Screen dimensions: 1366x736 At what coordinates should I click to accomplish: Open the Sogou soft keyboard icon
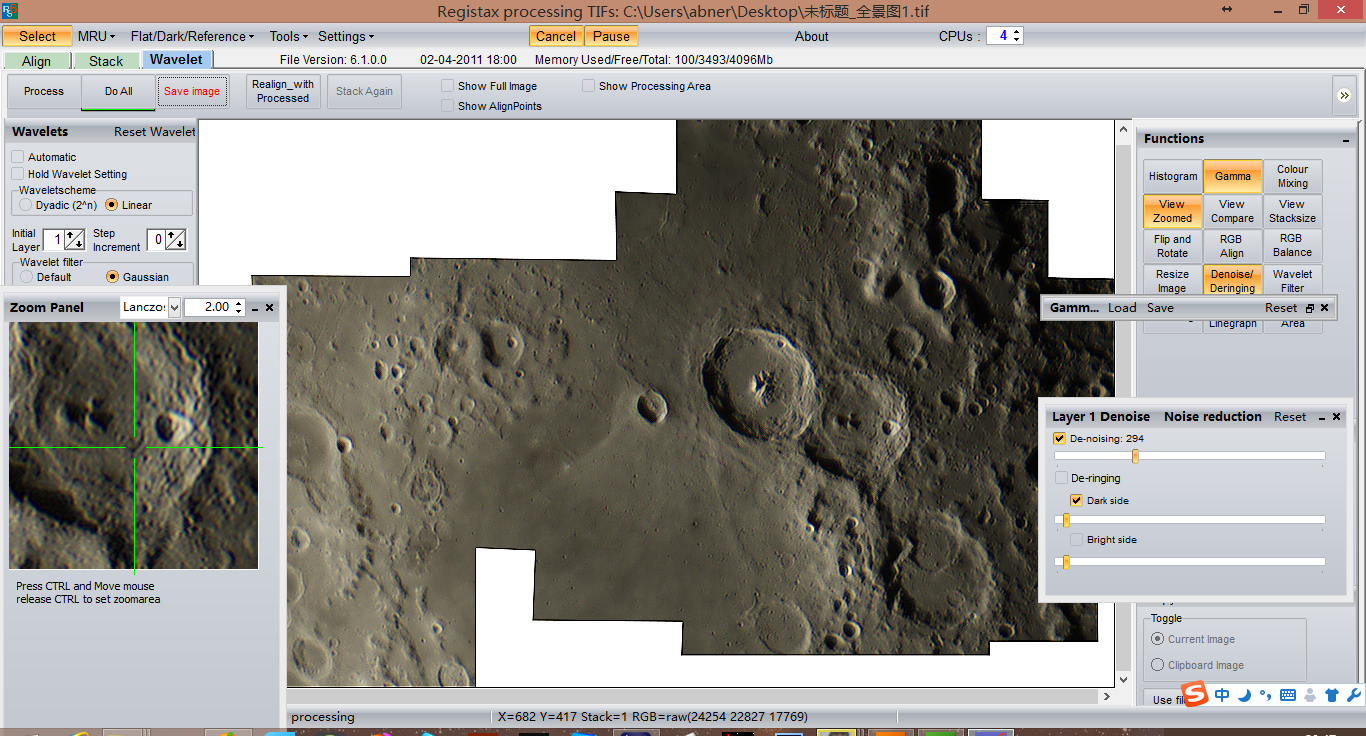[x=1288, y=695]
